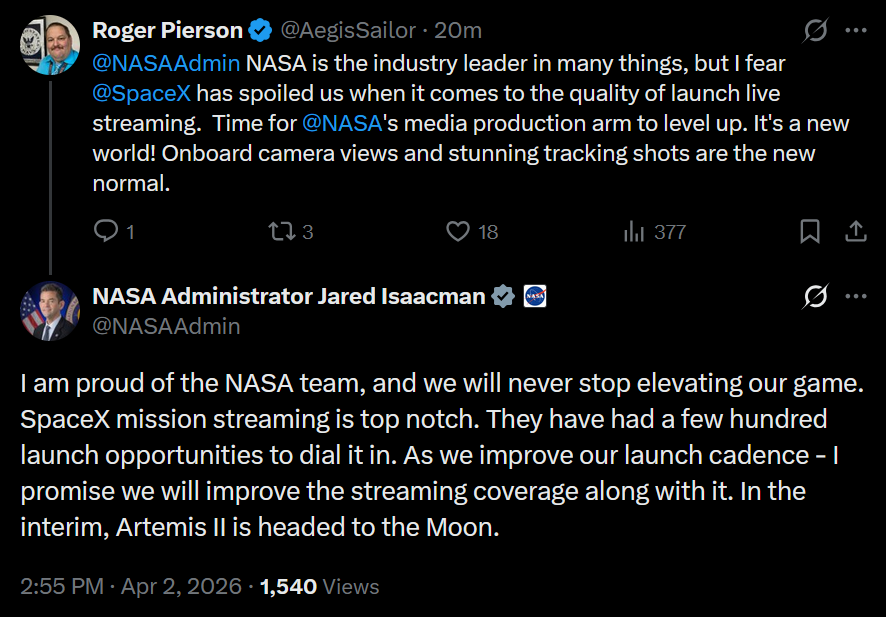Click the NASA Administrator Jared Isaacman name
Screen dimensions: 886x617
(x=288, y=296)
